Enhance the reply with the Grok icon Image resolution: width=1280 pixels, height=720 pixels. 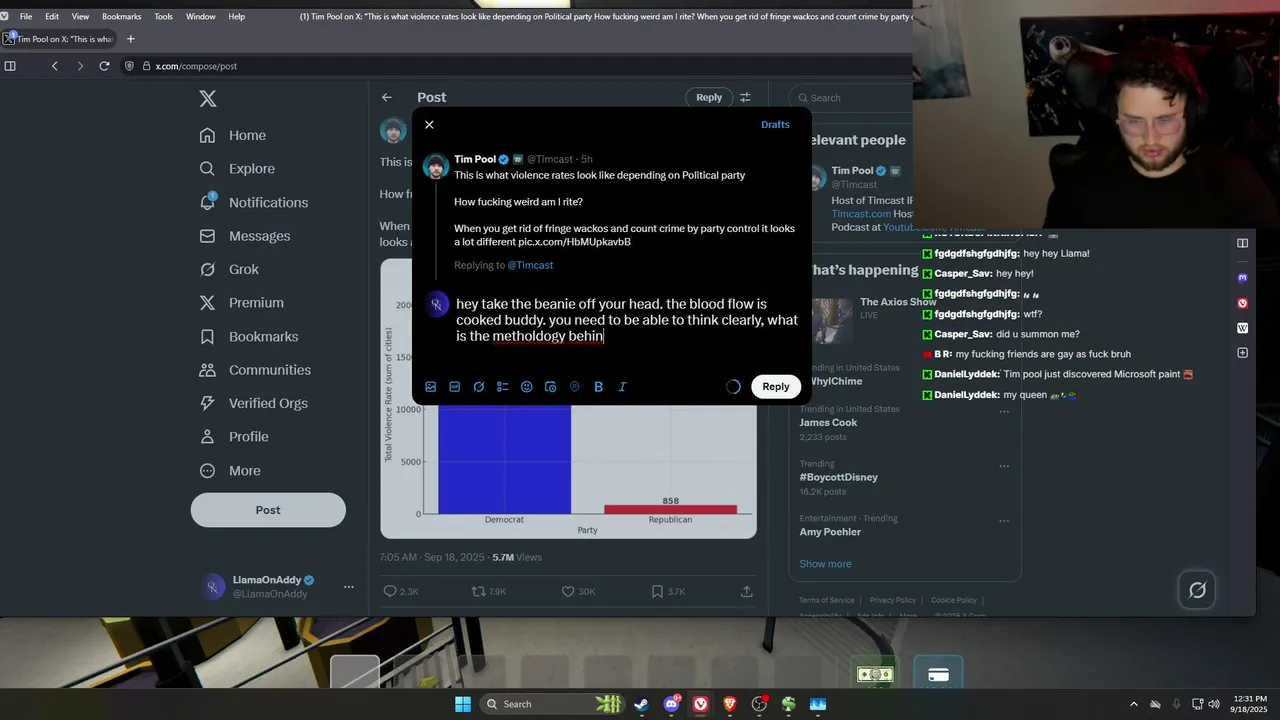(479, 387)
